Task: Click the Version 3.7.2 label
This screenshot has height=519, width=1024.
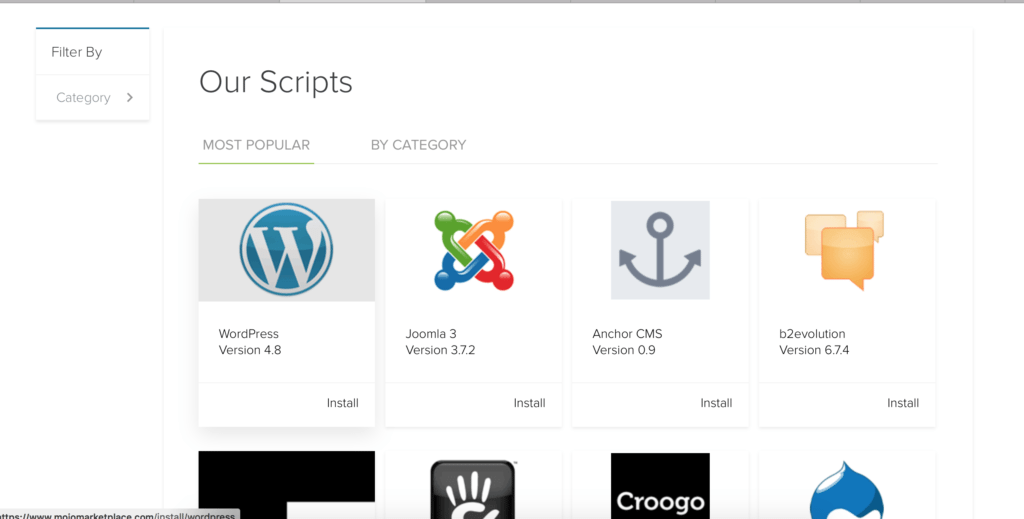Action: click(x=440, y=350)
